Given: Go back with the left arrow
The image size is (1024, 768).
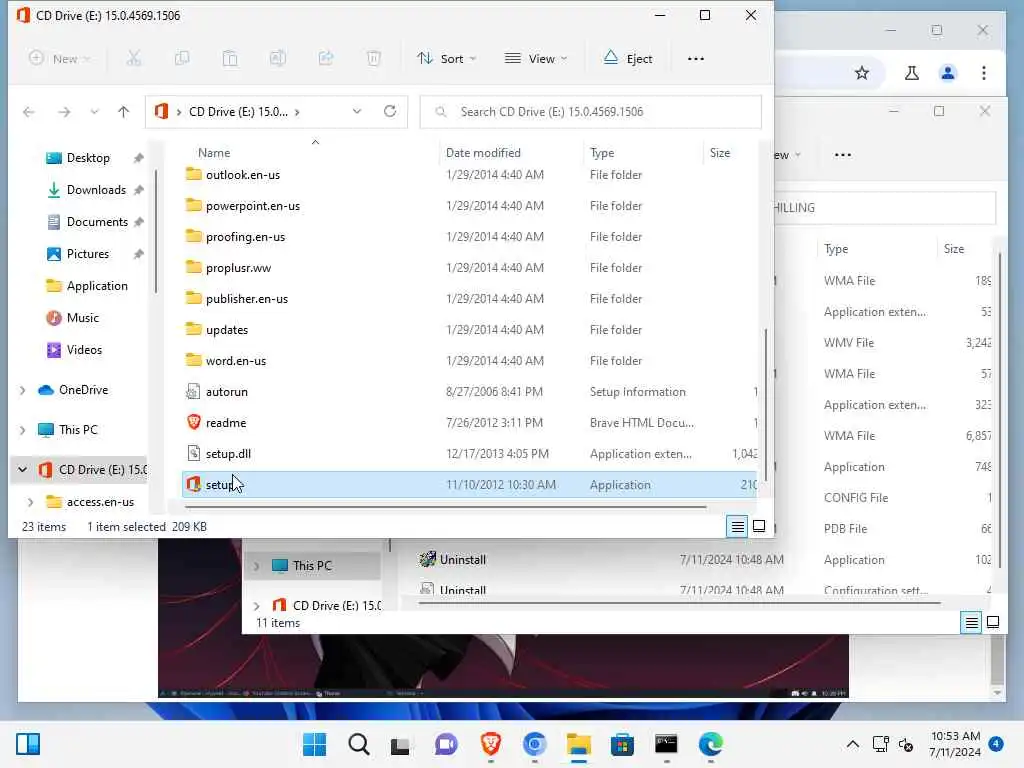Looking at the screenshot, I should coord(29,112).
